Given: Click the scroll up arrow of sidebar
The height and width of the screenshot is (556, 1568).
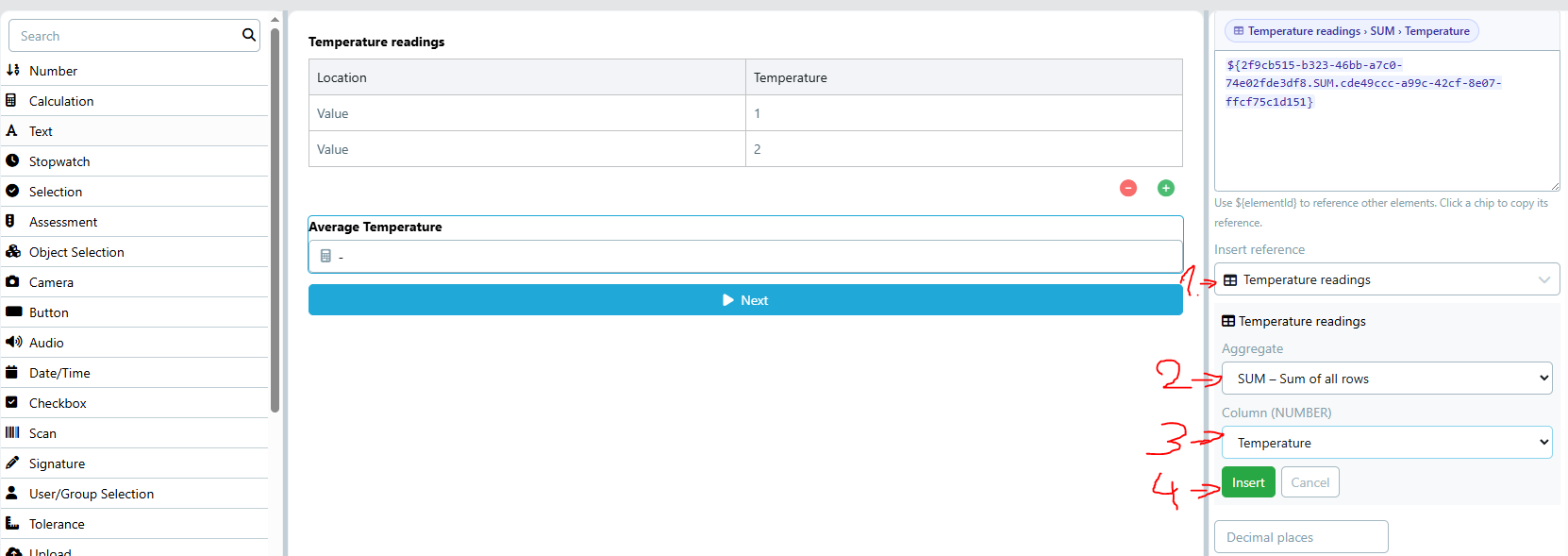Looking at the screenshot, I should pyautogui.click(x=275, y=19).
